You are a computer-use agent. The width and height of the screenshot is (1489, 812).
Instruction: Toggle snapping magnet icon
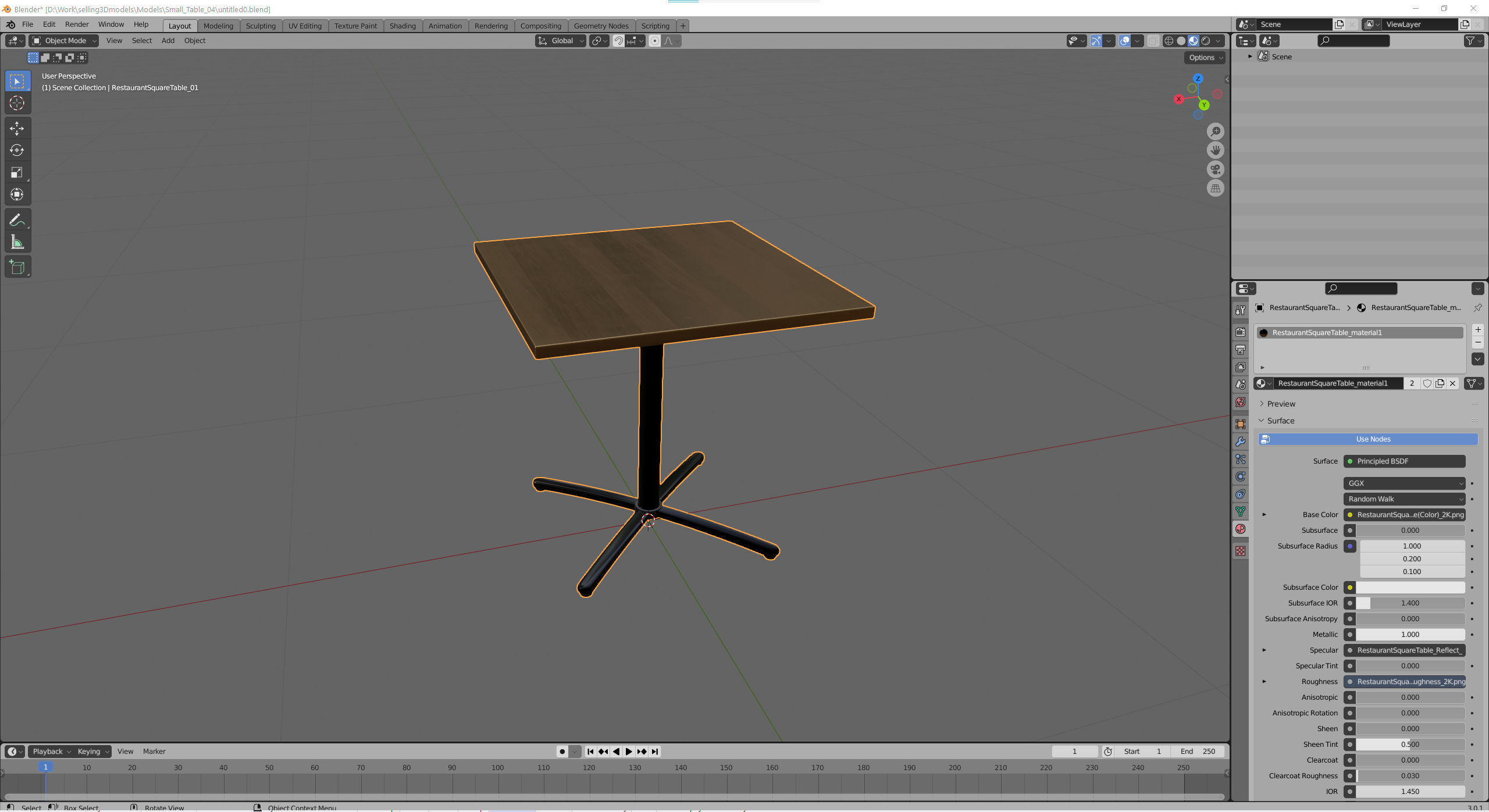(x=618, y=41)
